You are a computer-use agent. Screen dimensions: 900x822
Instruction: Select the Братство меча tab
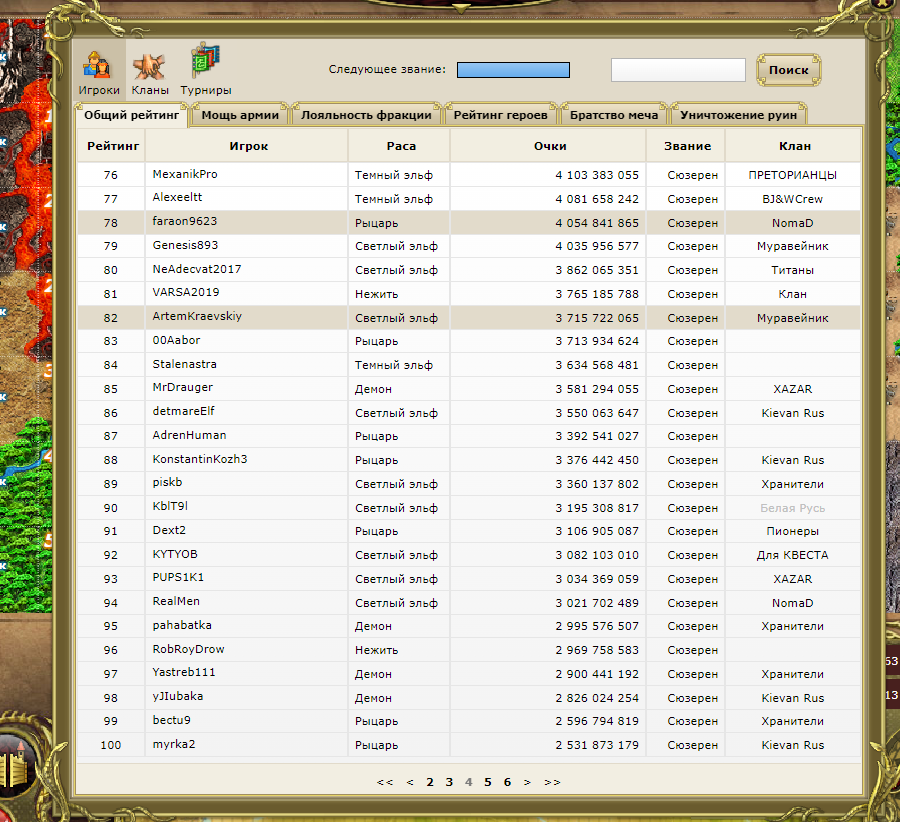(614, 115)
